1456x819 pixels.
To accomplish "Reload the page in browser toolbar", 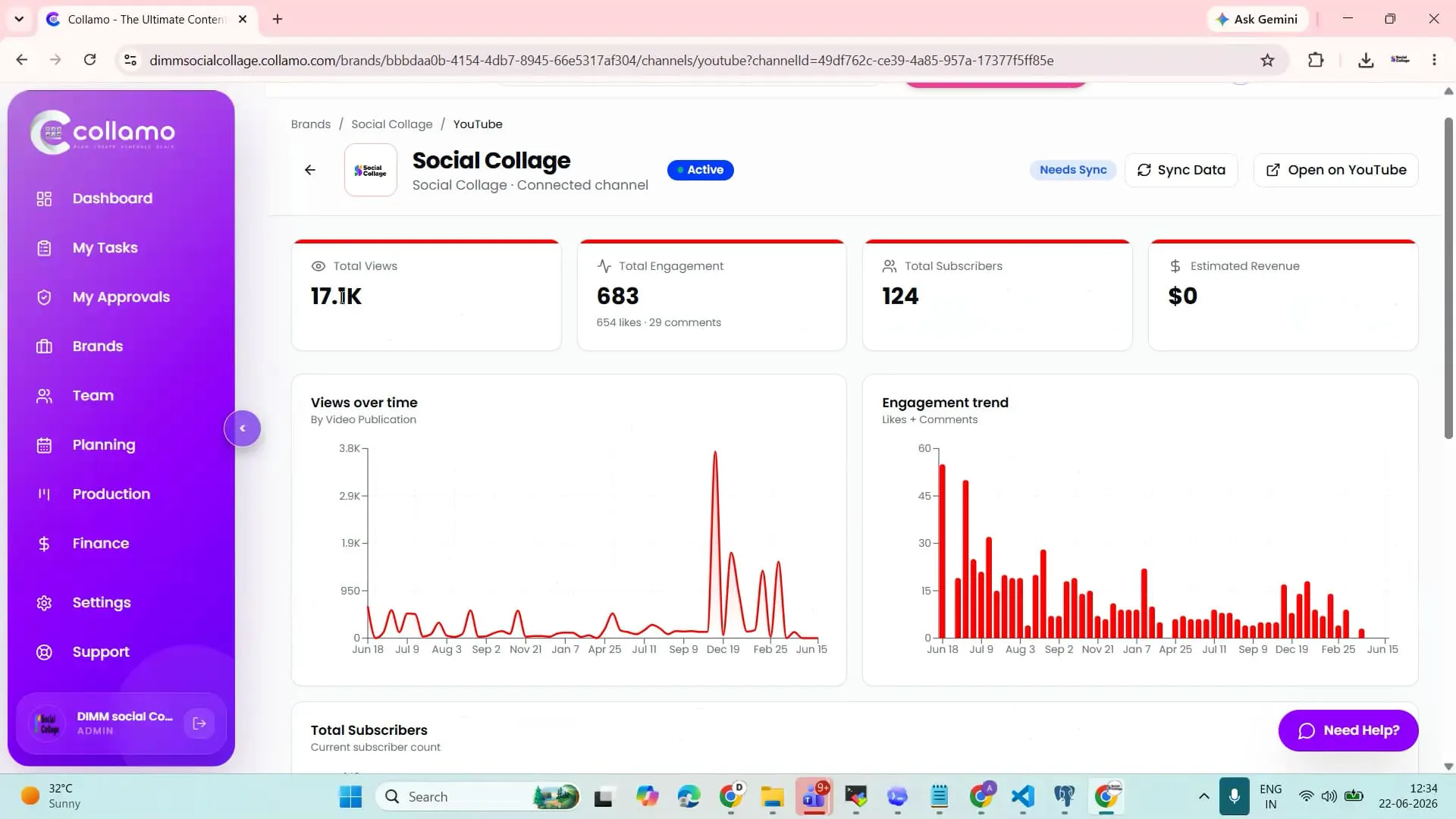I will coord(89,60).
